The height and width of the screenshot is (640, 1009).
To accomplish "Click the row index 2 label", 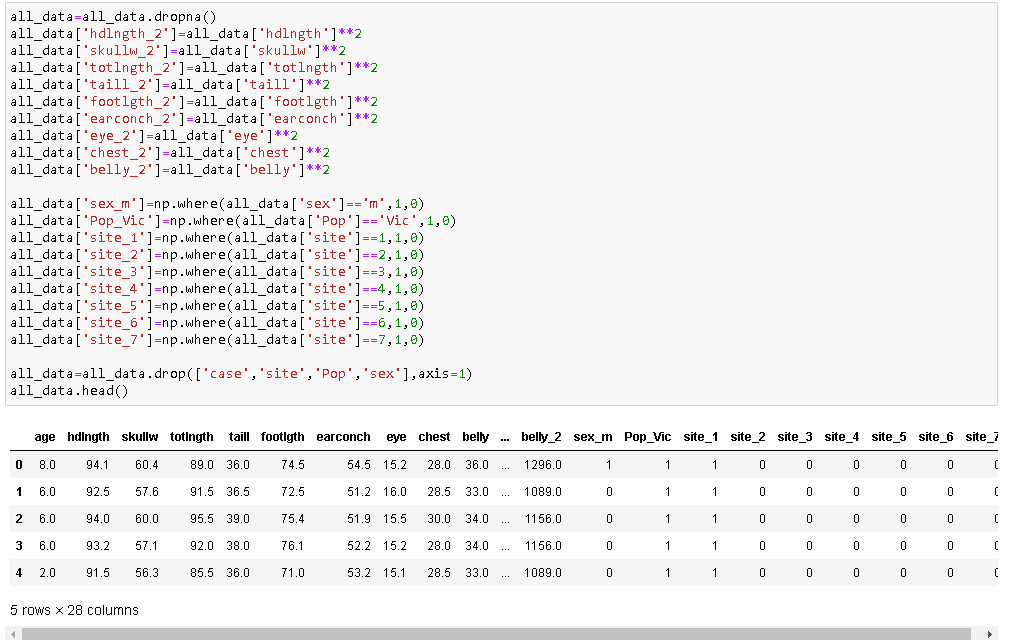I will pyautogui.click(x=19, y=518).
